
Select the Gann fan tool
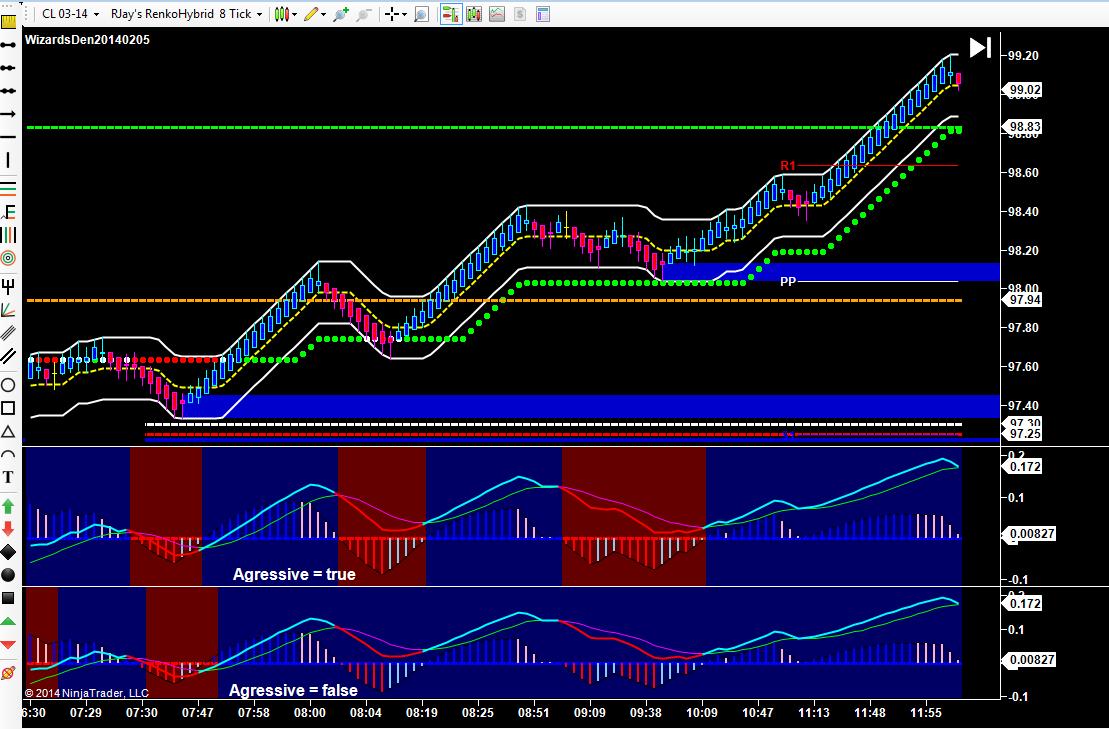[8, 310]
